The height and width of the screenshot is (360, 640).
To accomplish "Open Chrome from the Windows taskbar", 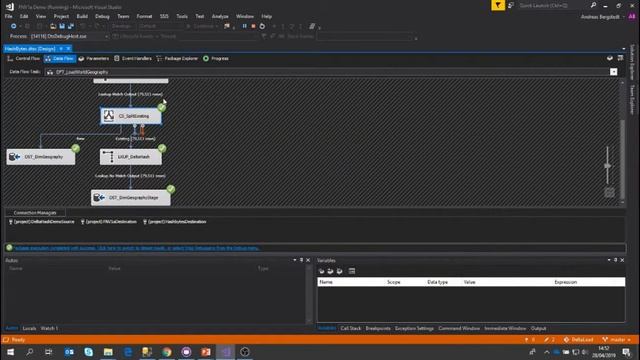I will 167,352.
